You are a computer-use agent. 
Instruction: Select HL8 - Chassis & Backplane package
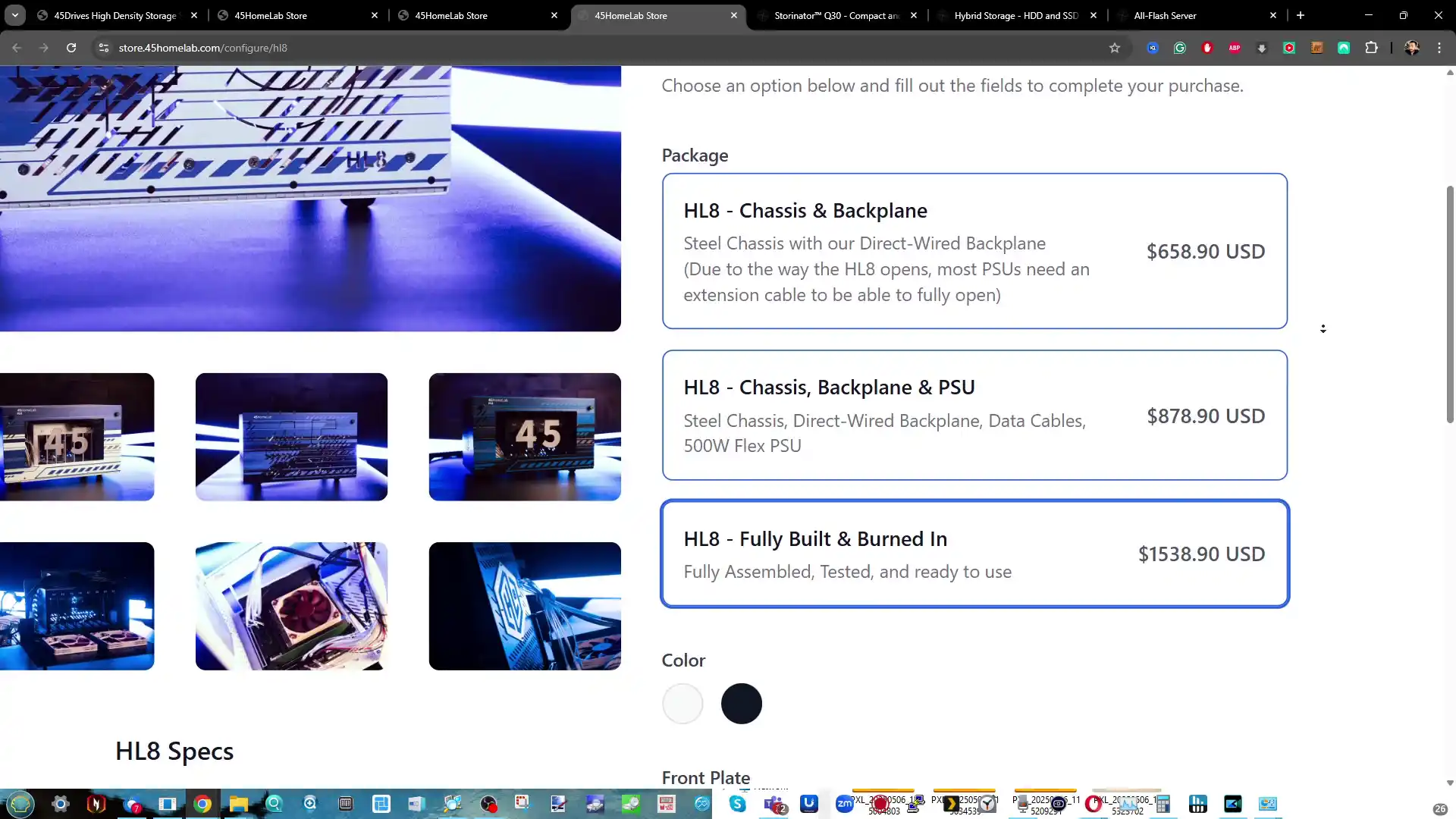click(974, 251)
